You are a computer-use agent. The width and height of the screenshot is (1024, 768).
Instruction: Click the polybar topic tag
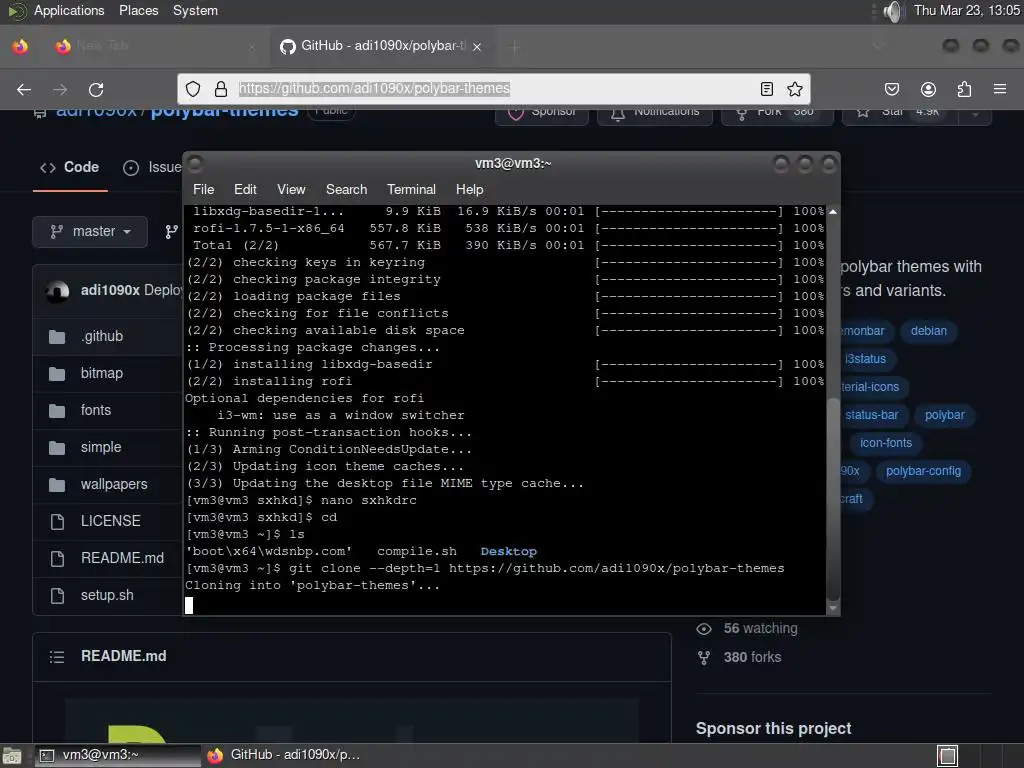coord(944,415)
